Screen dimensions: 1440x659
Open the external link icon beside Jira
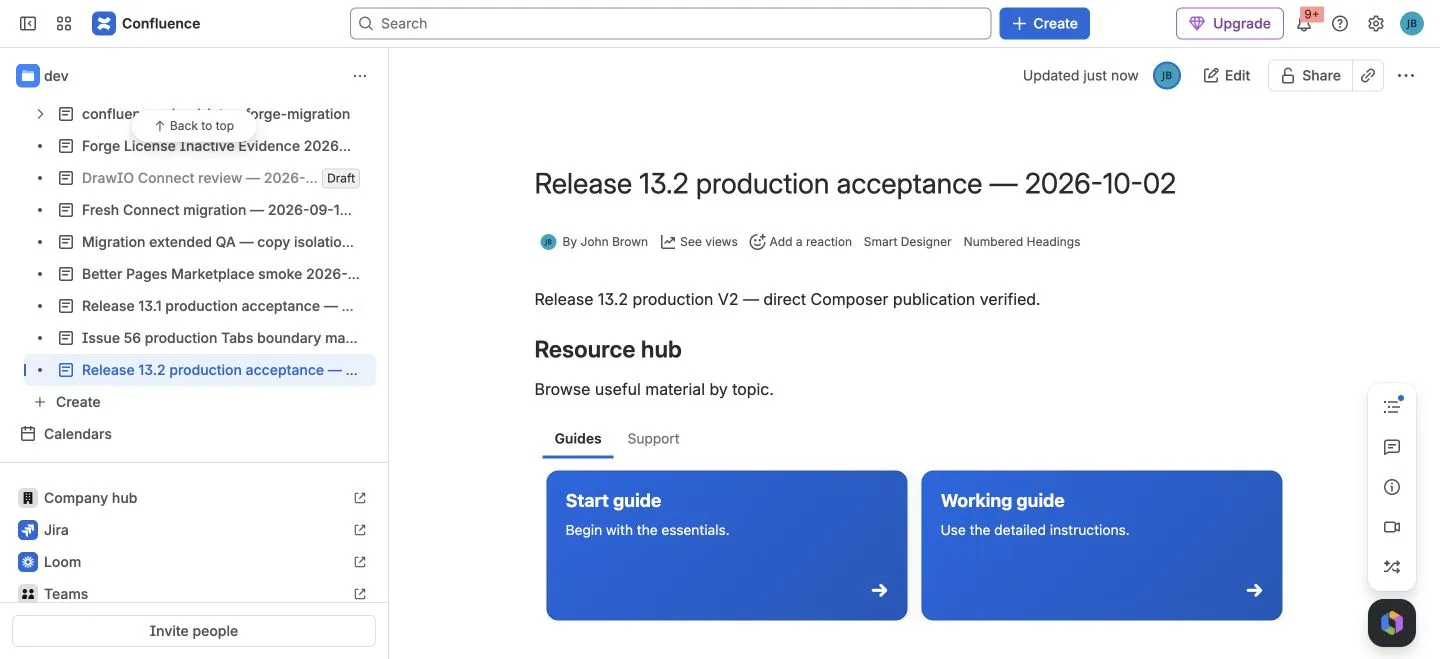360,530
